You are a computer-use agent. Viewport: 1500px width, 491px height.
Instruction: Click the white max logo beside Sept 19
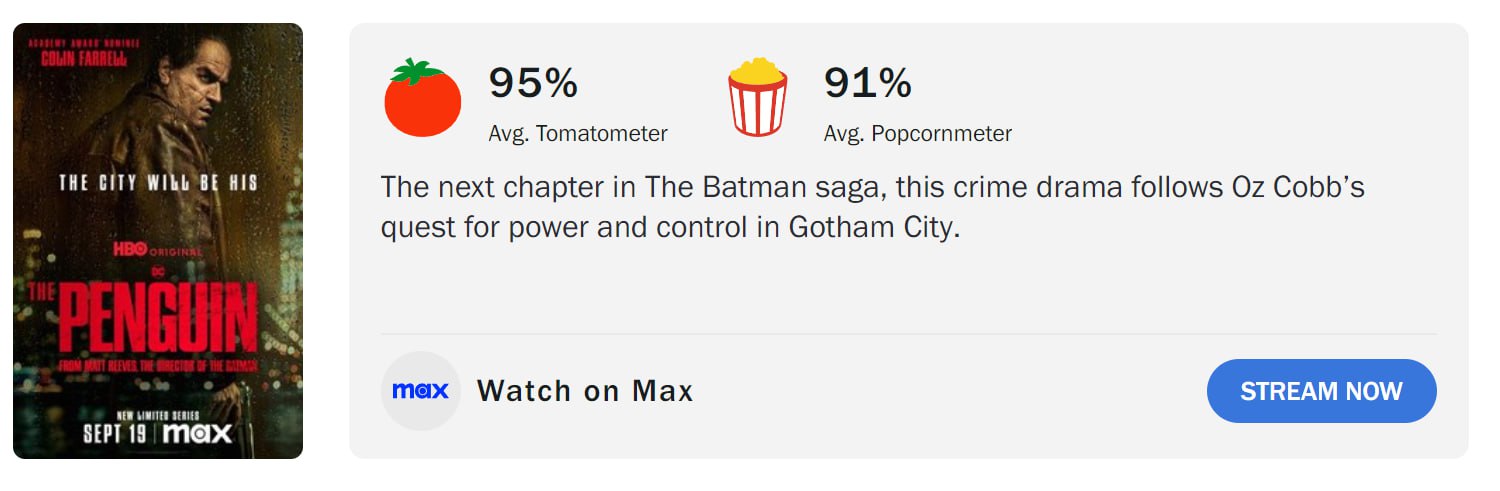click(197, 433)
